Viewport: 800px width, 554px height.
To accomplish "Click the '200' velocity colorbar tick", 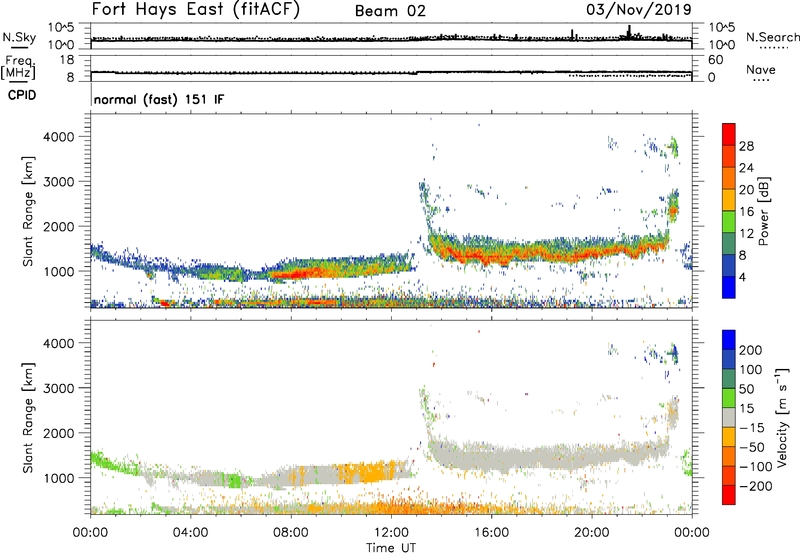I will click(x=751, y=350).
